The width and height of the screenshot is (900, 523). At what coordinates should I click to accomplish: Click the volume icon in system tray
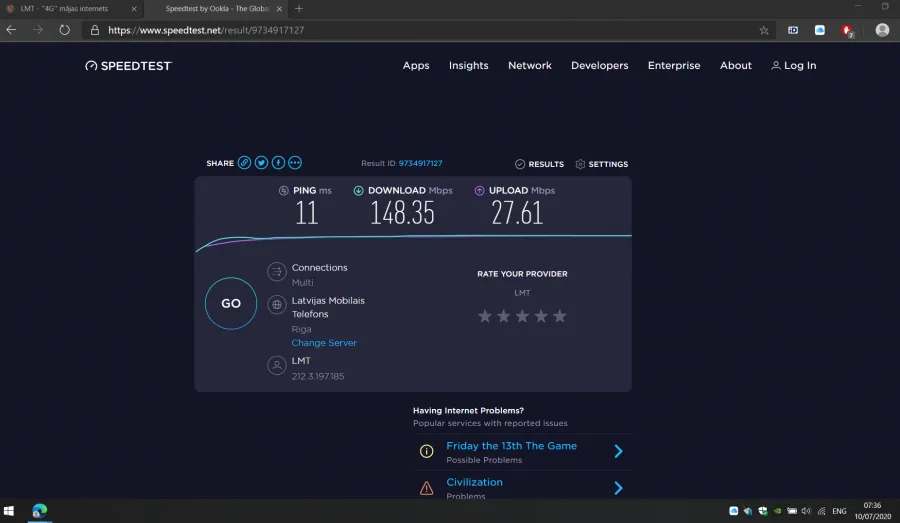point(806,511)
